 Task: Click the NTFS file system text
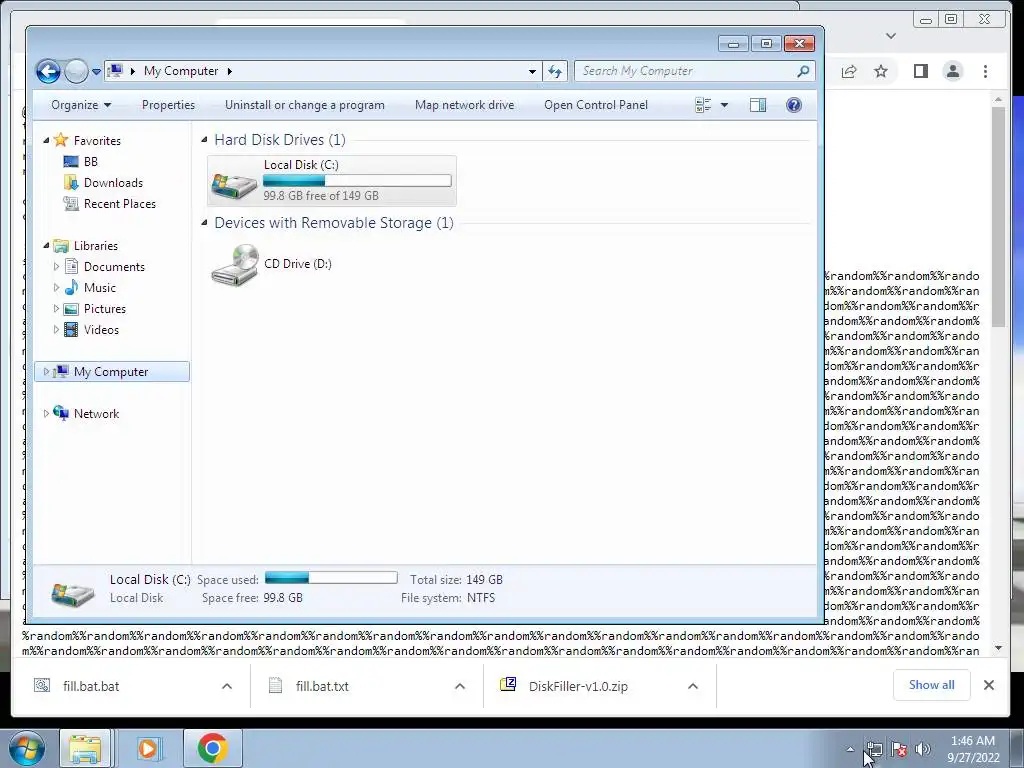(481, 598)
